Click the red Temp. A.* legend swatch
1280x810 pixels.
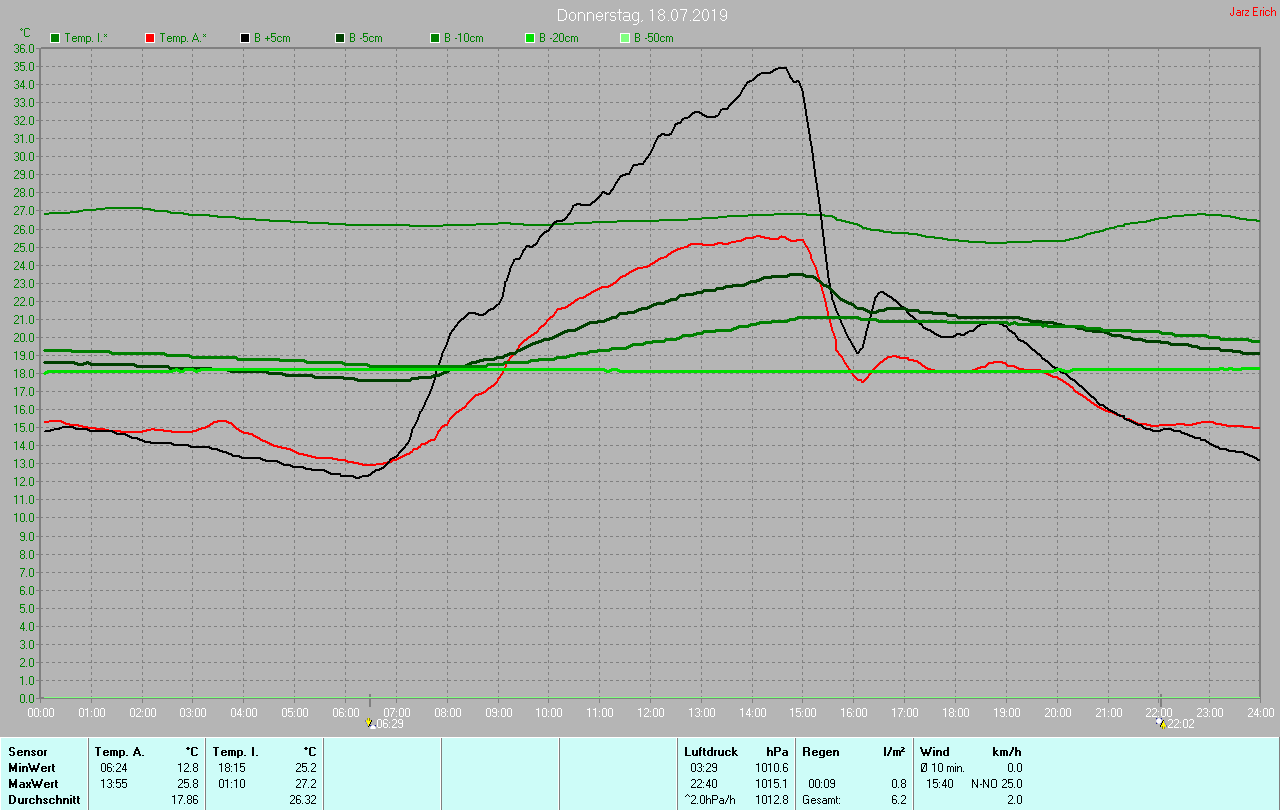click(x=149, y=38)
